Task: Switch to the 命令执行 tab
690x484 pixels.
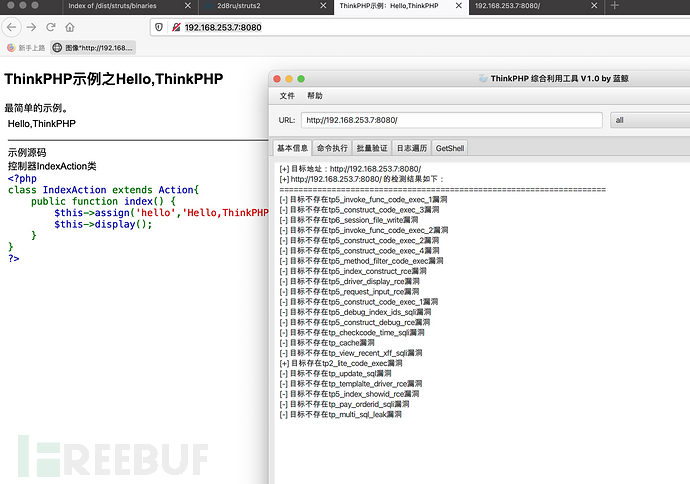Action: point(332,148)
